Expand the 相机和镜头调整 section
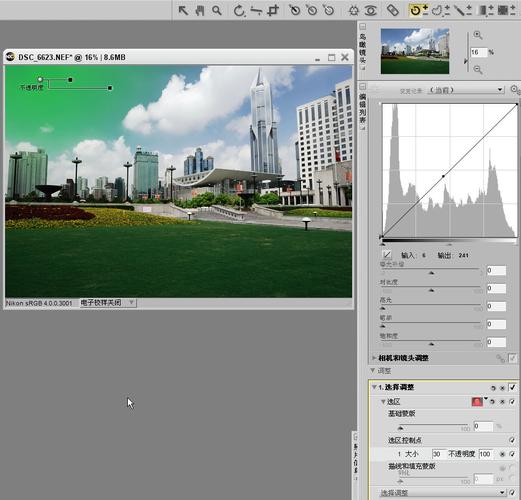 pyautogui.click(x=374, y=358)
